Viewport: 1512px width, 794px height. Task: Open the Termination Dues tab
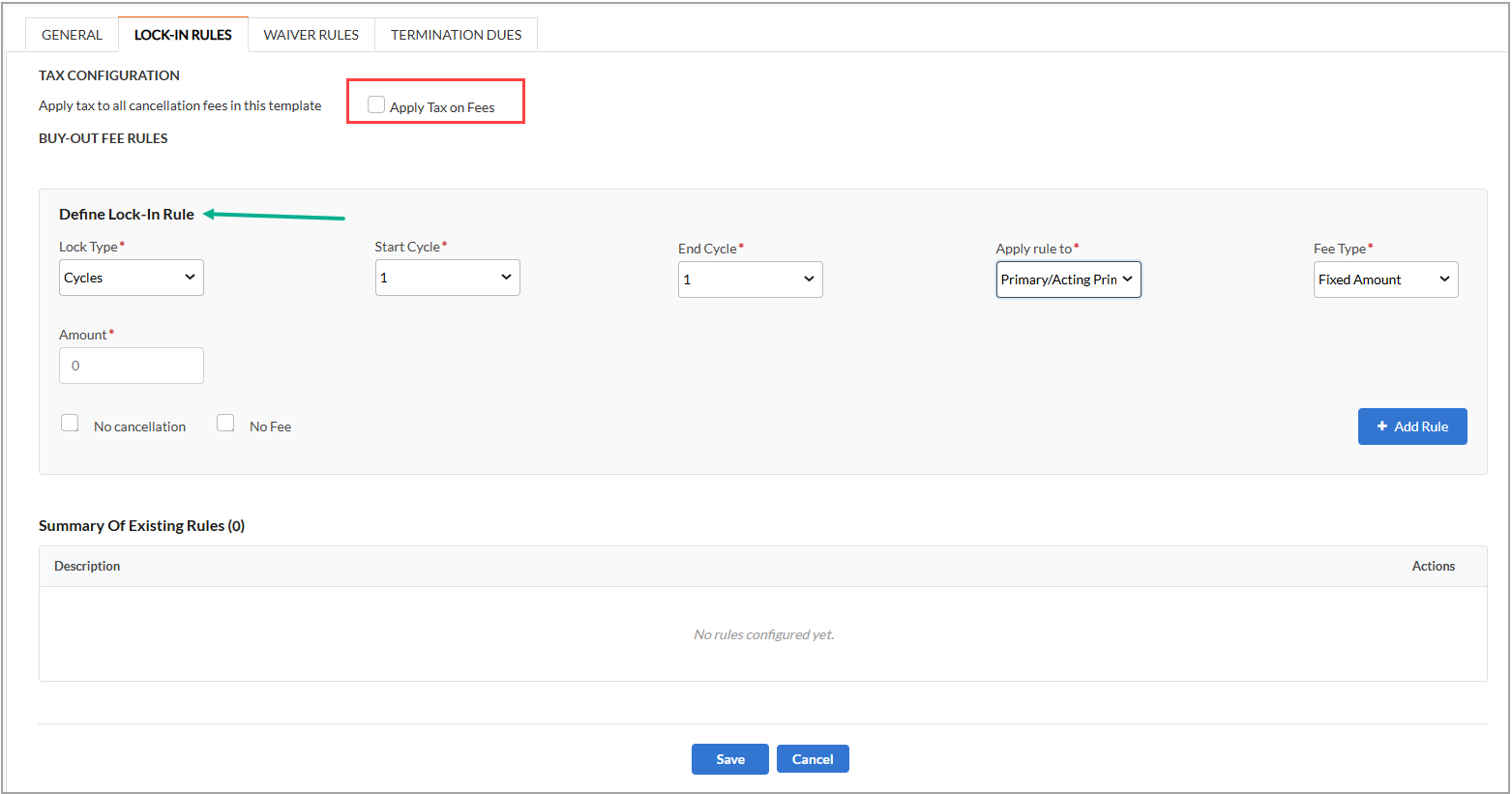coord(456,35)
